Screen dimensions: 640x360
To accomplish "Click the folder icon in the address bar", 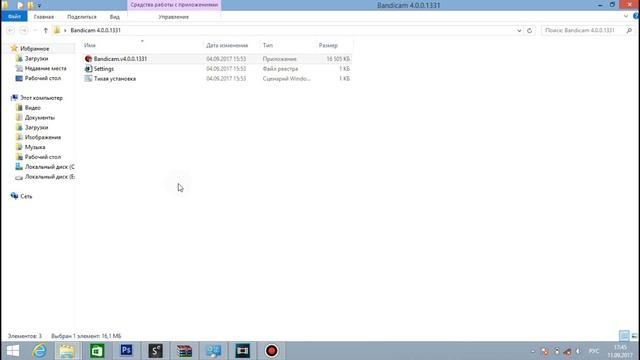I will pyautogui.click(x=57, y=30).
